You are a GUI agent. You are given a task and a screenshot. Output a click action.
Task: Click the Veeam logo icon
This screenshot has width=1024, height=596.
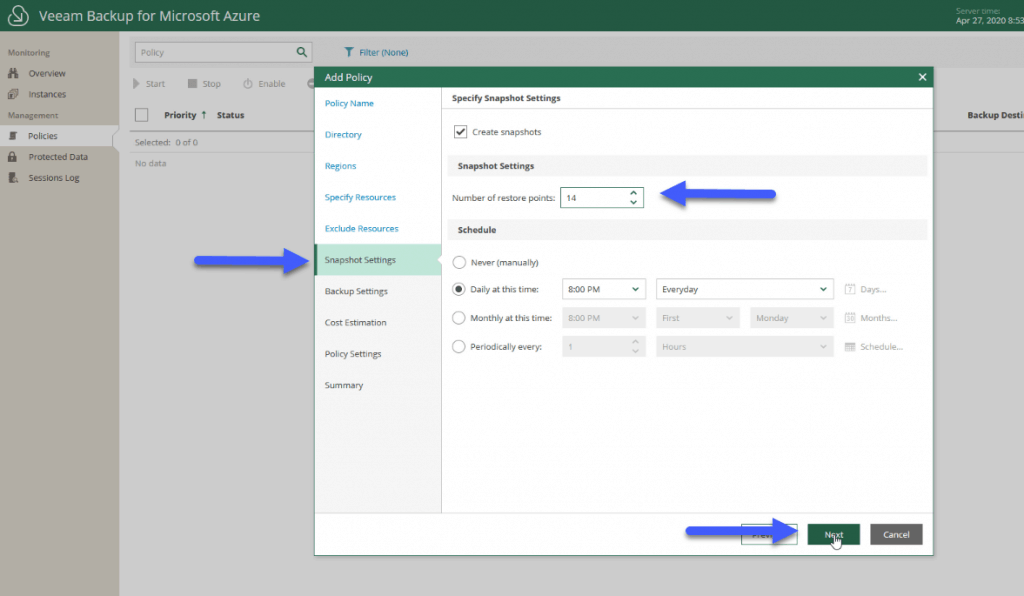tap(18, 16)
